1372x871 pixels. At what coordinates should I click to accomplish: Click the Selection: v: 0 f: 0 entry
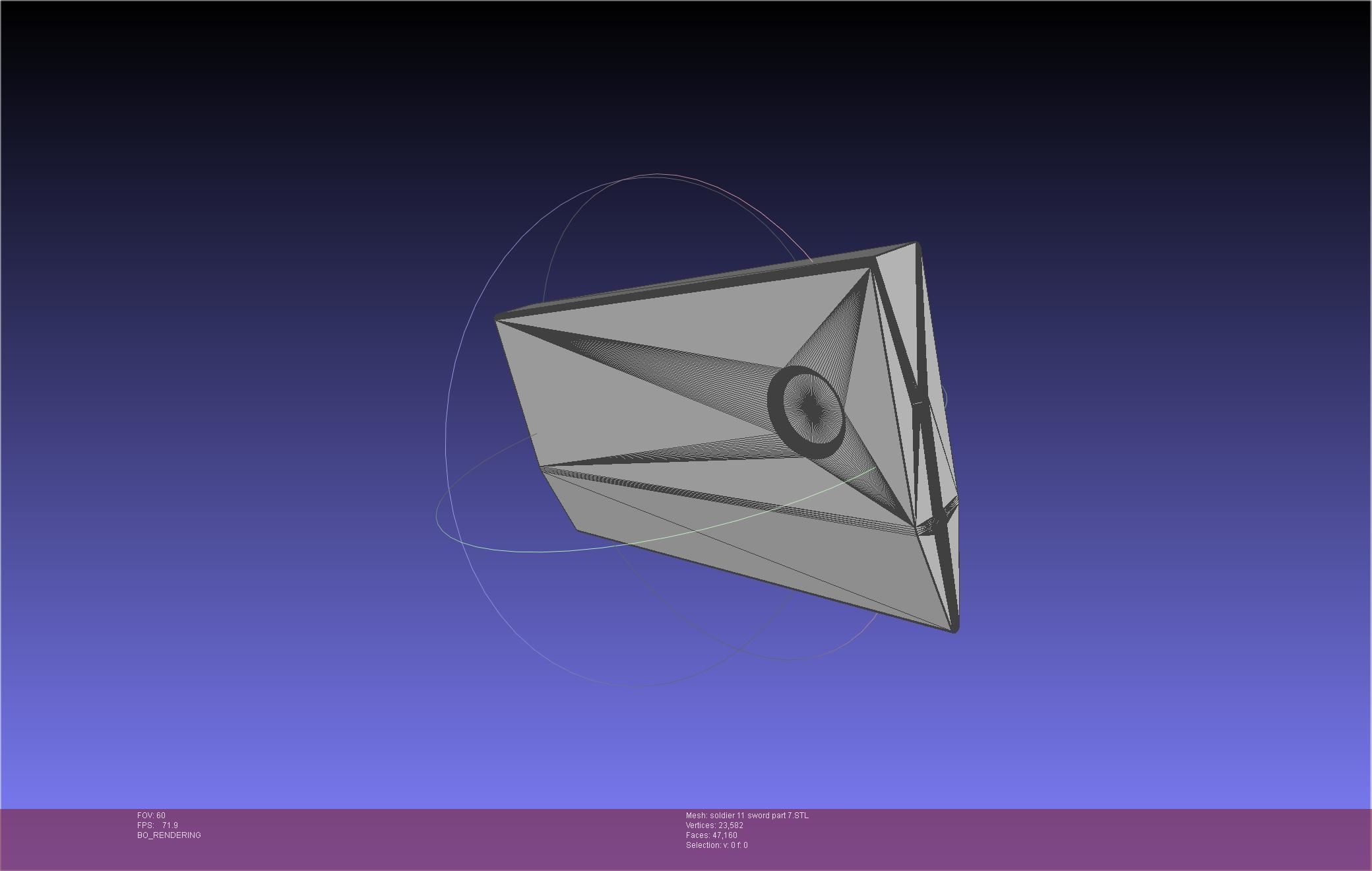coord(717,845)
